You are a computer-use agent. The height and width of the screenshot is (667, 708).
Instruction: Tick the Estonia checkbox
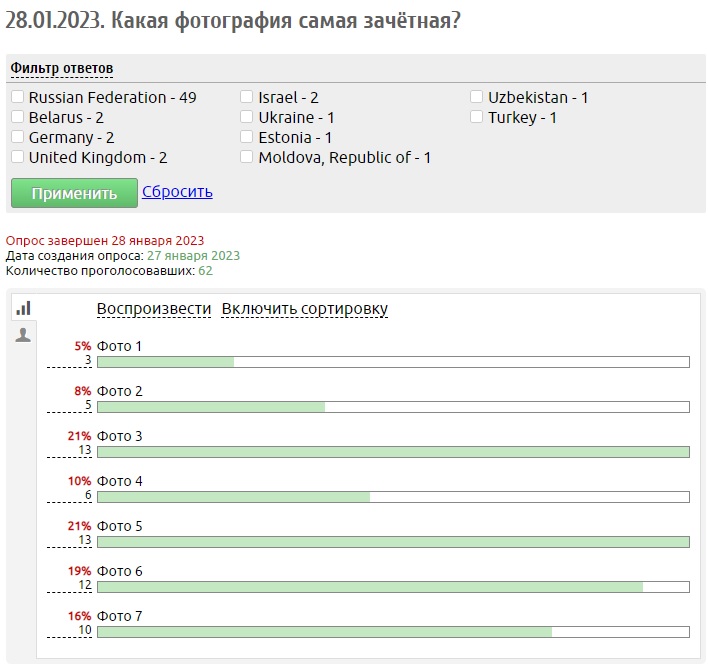pyautogui.click(x=247, y=138)
